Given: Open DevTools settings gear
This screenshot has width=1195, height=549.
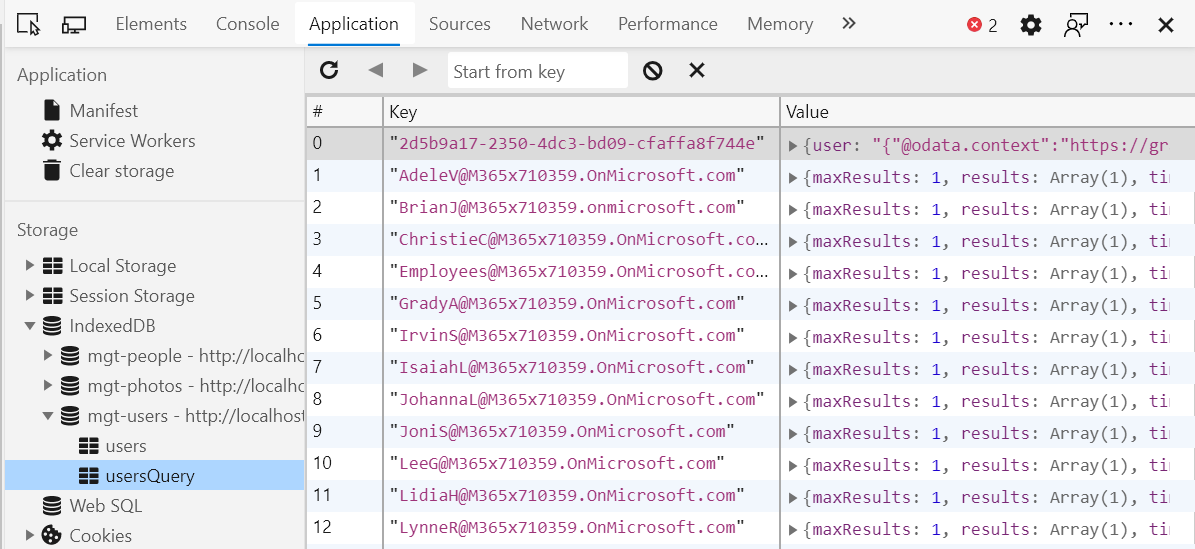Looking at the screenshot, I should coord(1030,25).
